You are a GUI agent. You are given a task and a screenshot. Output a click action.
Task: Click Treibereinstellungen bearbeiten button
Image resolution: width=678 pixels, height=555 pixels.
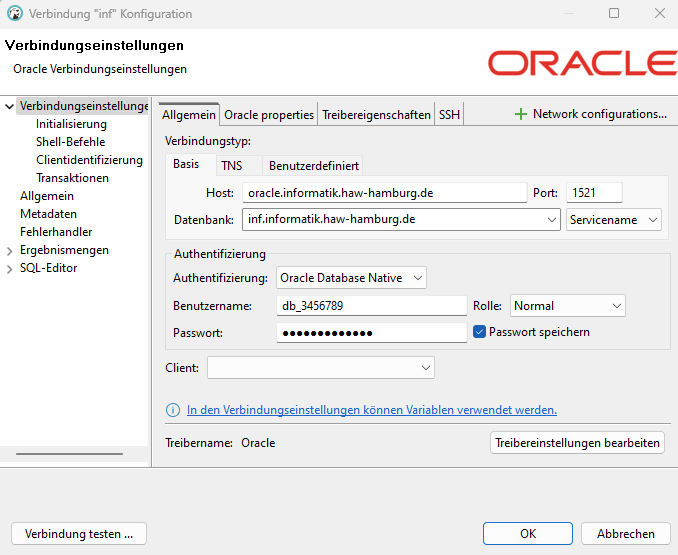[578, 443]
